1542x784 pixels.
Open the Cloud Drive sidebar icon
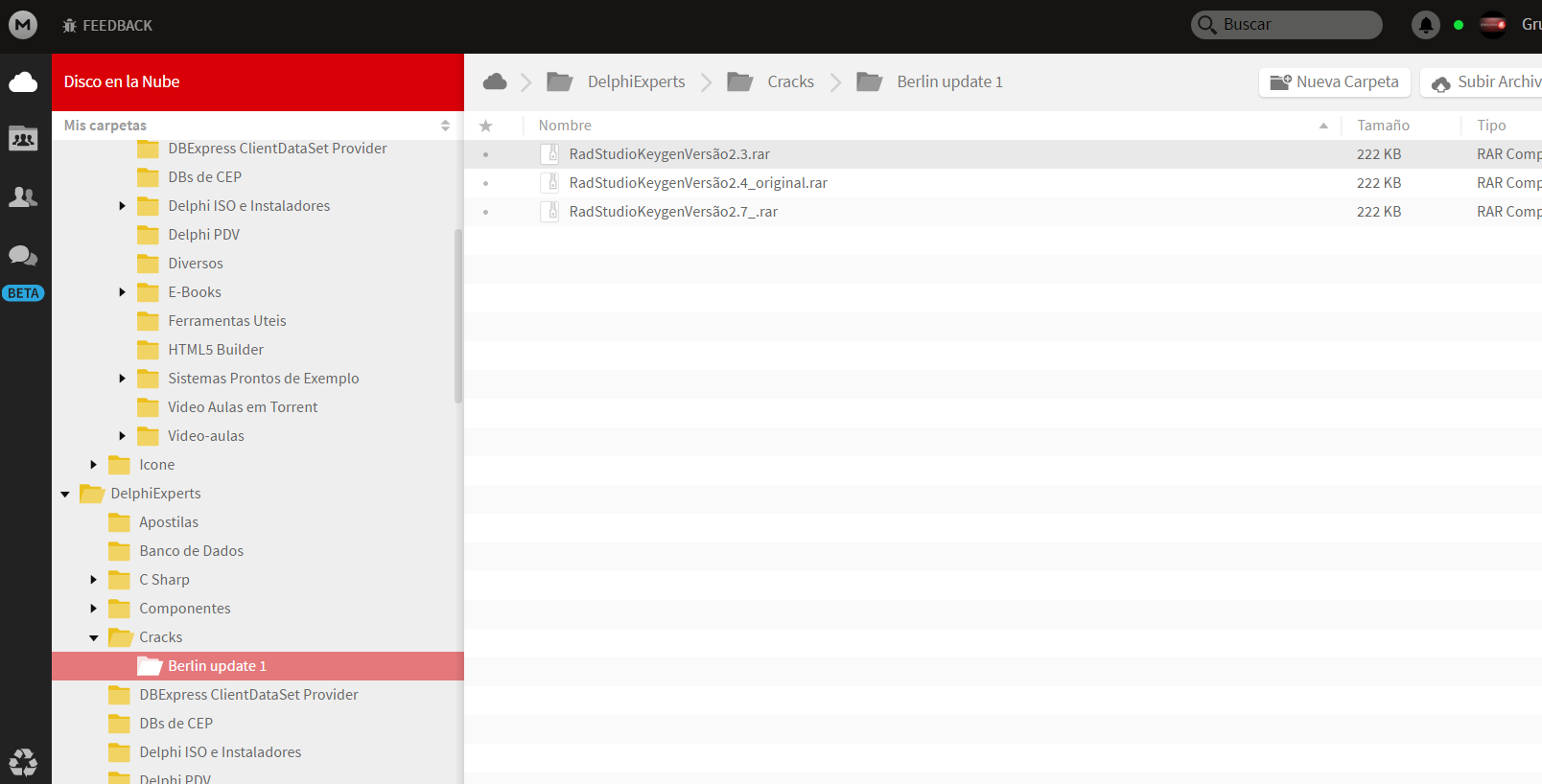pos(23,82)
